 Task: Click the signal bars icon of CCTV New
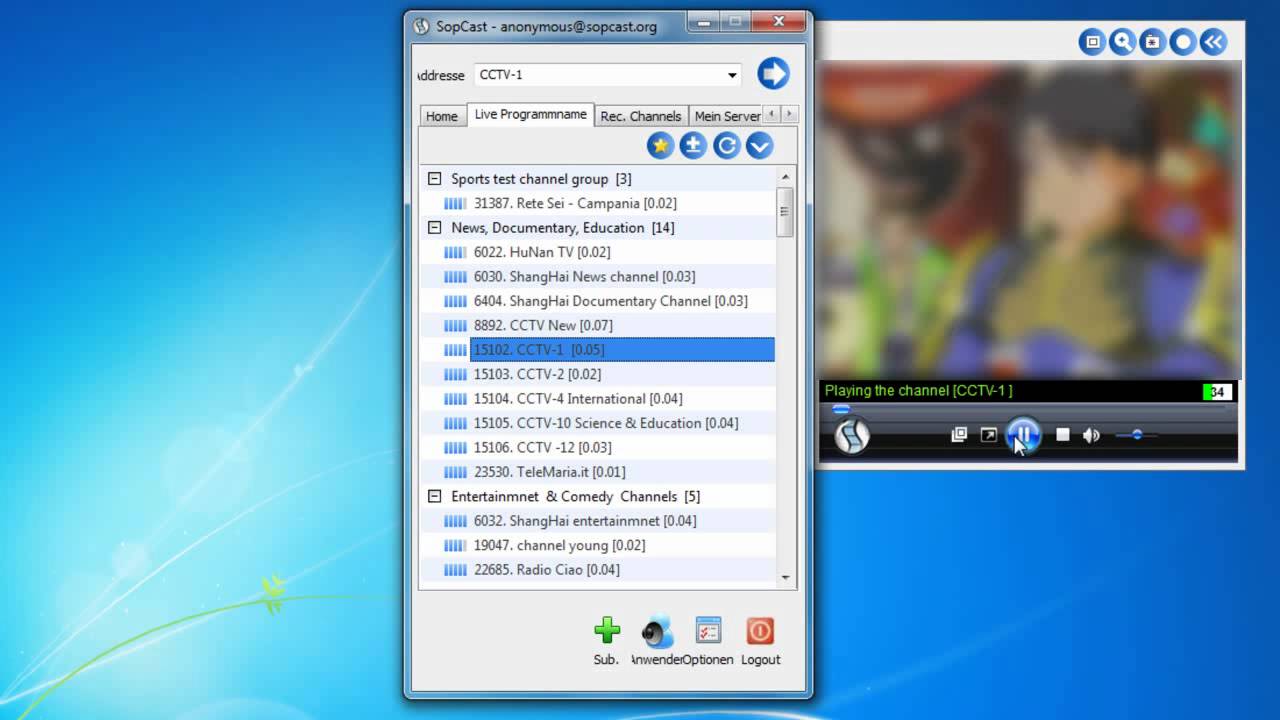coord(455,325)
